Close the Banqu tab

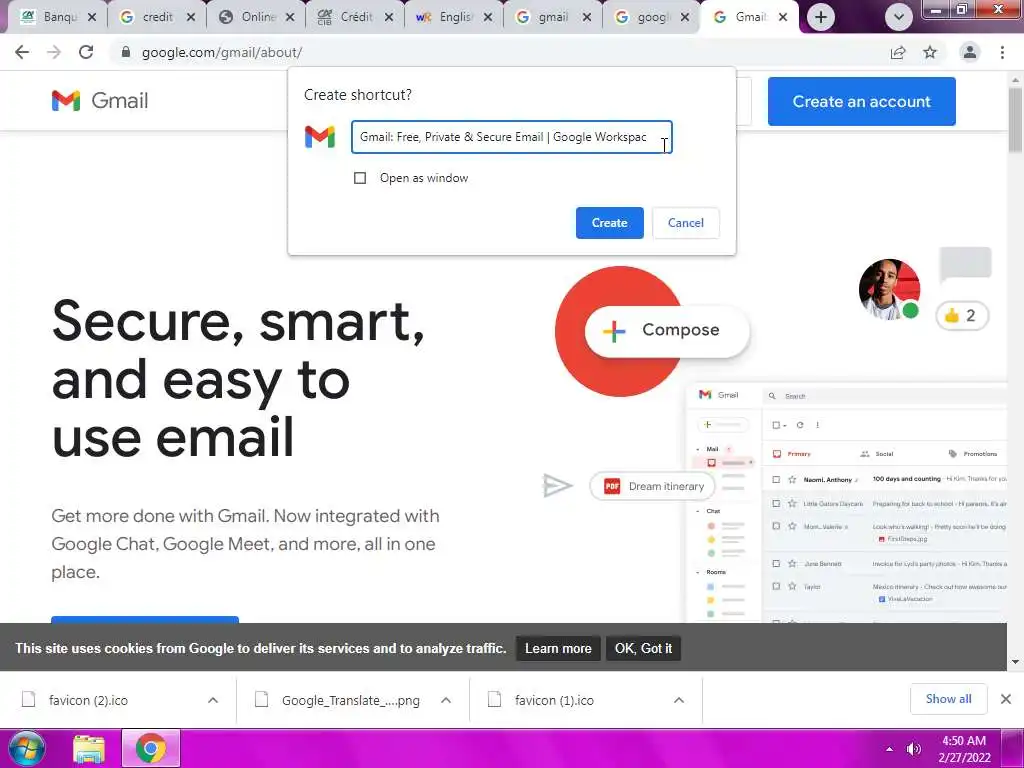click(92, 18)
